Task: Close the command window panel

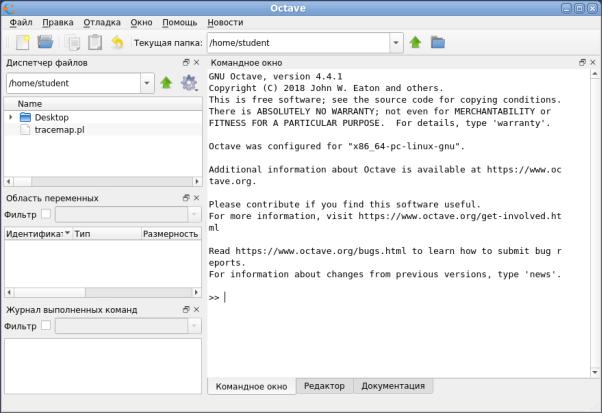Action: tap(593, 62)
